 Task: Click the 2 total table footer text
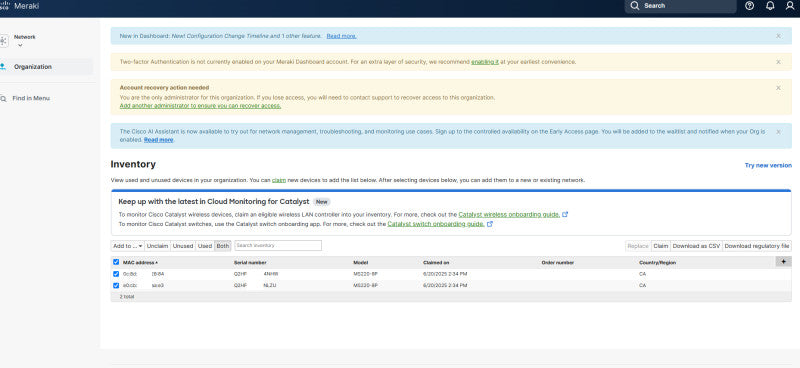(127, 297)
